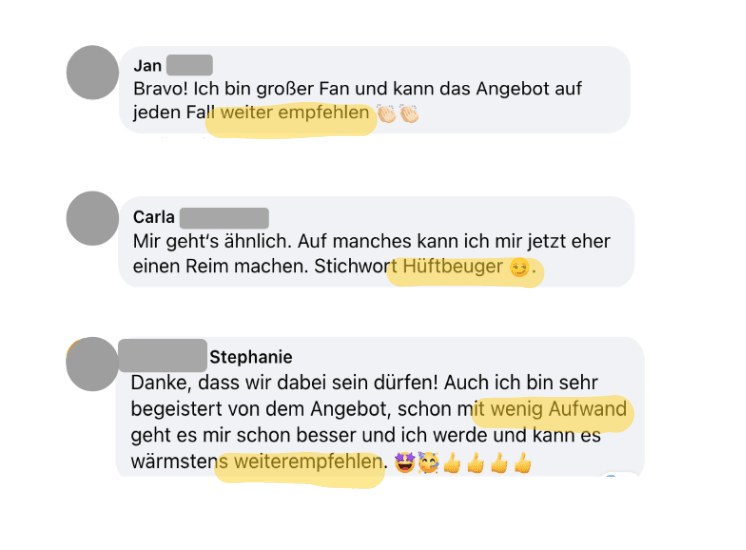This screenshot has width=746, height=550.
Task: Open Stephanie's grey profile avatar
Action: [92, 364]
